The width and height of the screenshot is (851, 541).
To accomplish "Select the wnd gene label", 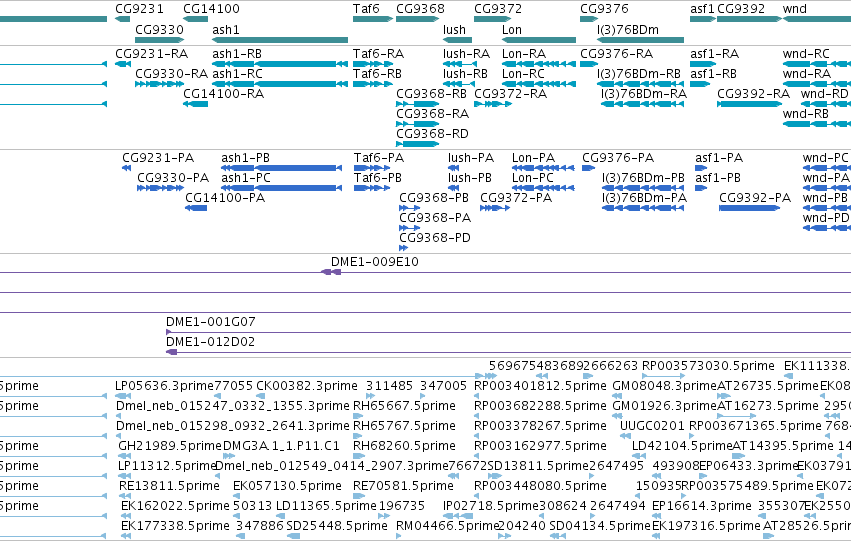I will [x=795, y=9].
